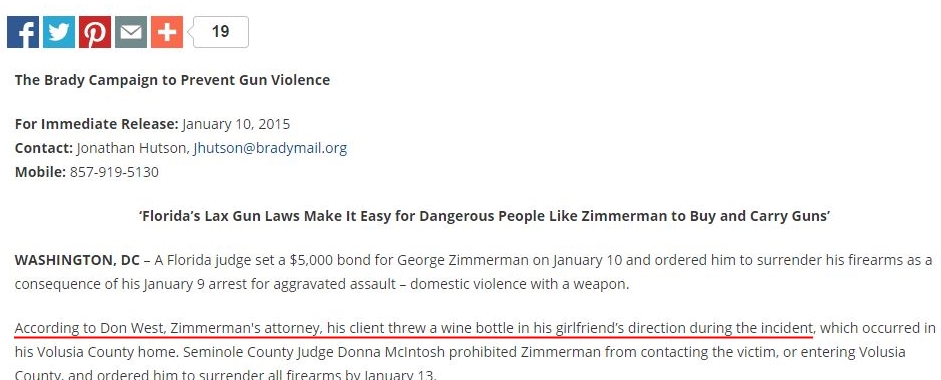The height and width of the screenshot is (380, 941).
Task: Open the Jhutson@bradymail.org email link
Action: pyautogui.click(x=270, y=148)
